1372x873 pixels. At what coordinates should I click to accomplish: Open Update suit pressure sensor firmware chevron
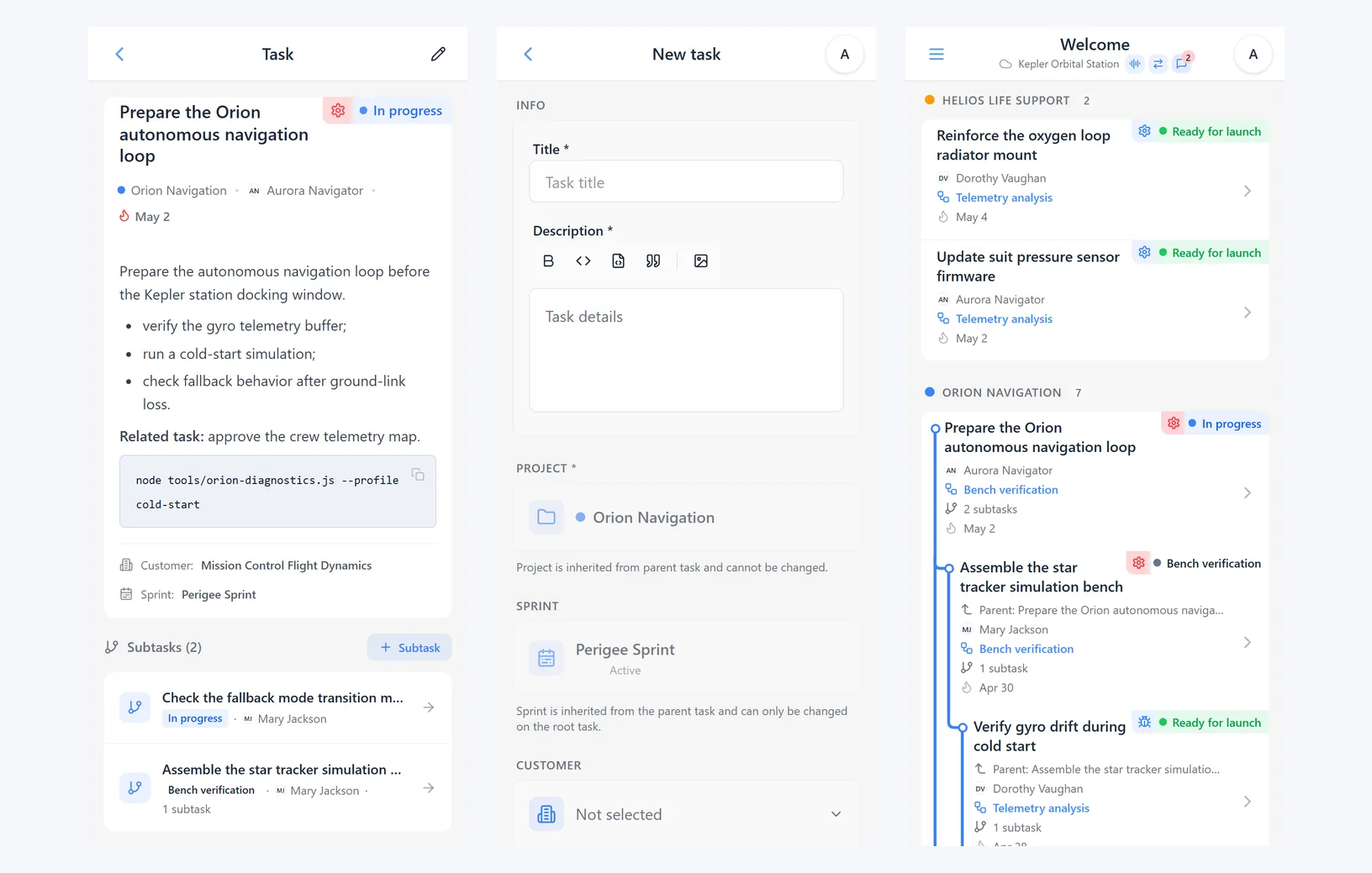[1248, 313]
